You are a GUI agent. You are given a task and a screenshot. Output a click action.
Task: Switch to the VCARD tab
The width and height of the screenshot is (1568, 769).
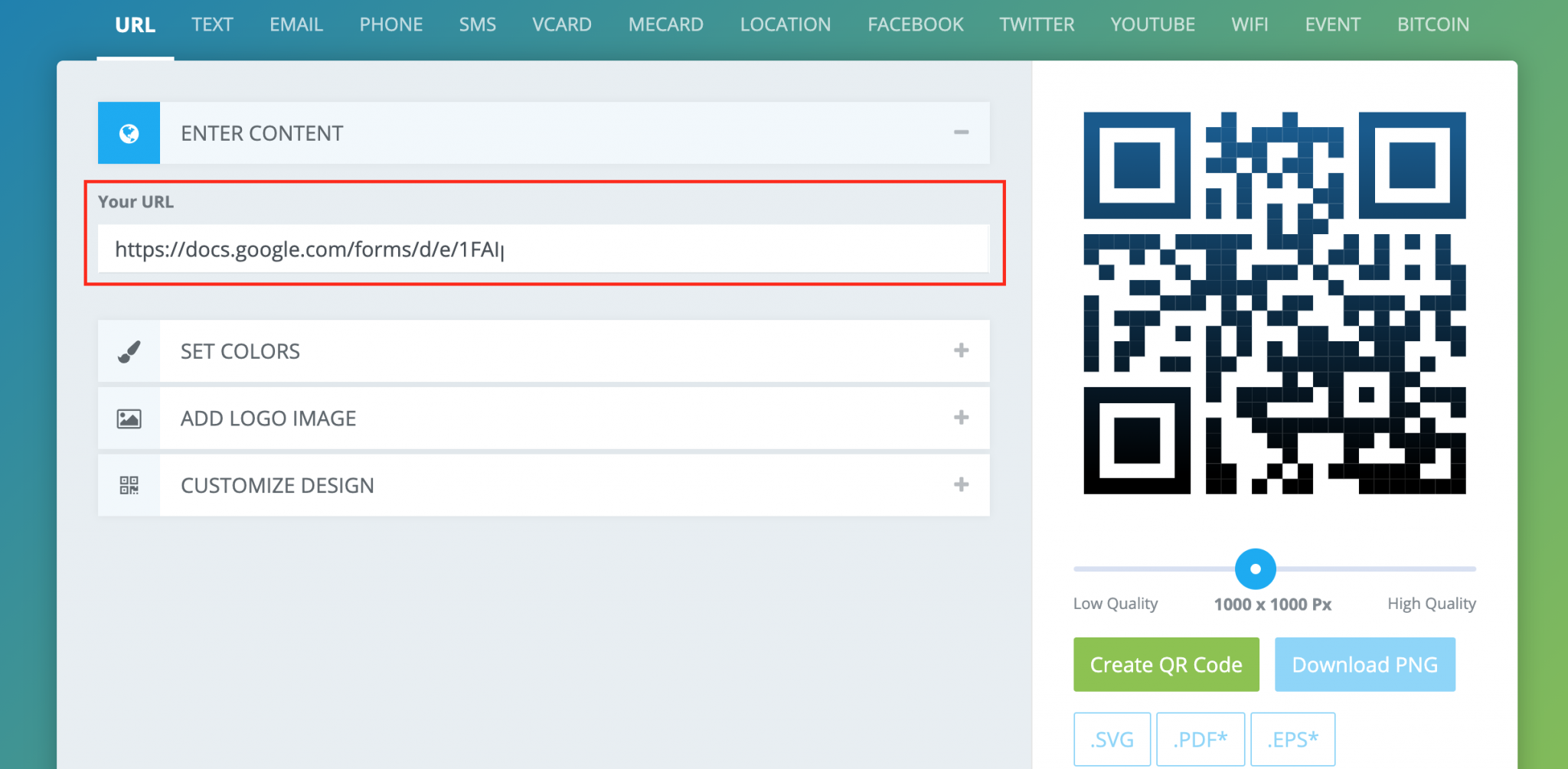click(x=561, y=24)
